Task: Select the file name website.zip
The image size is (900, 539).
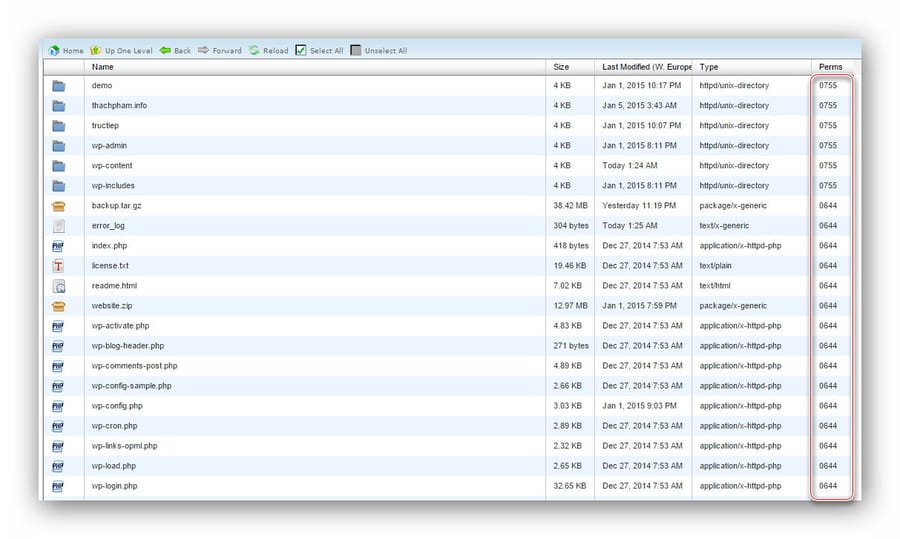Action: [x=111, y=306]
